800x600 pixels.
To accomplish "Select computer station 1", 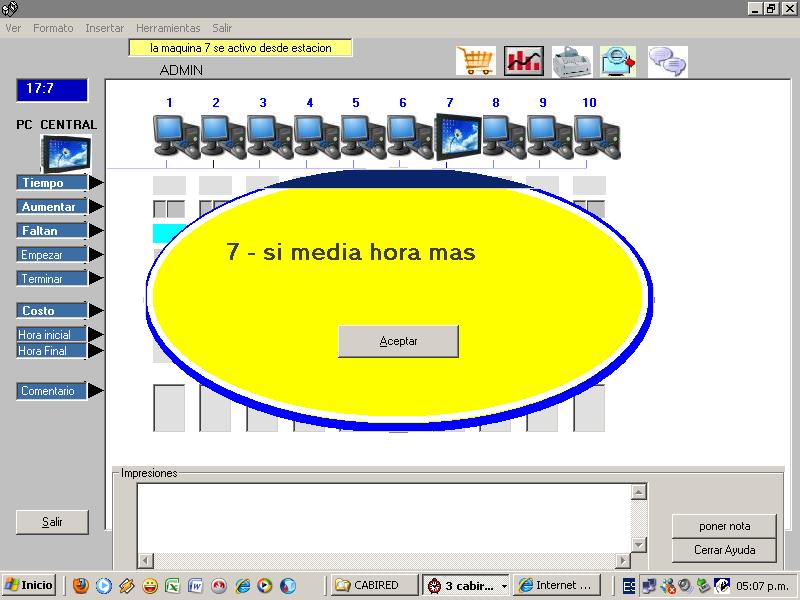I will point(176,137).
